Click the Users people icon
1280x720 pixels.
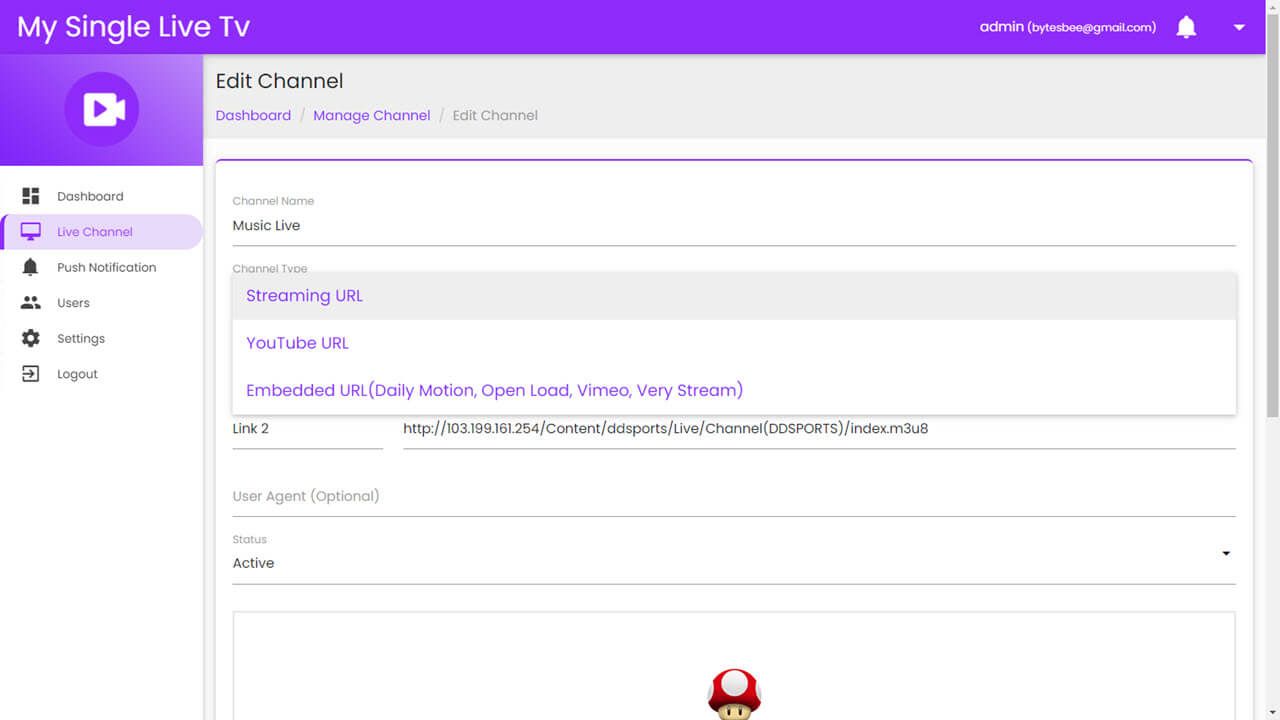tap(31, 303)
